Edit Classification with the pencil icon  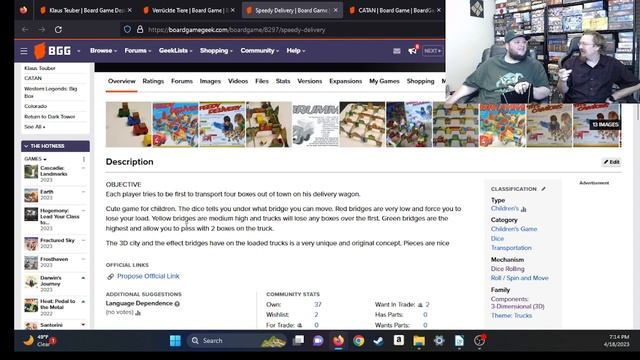pos(543,189)
